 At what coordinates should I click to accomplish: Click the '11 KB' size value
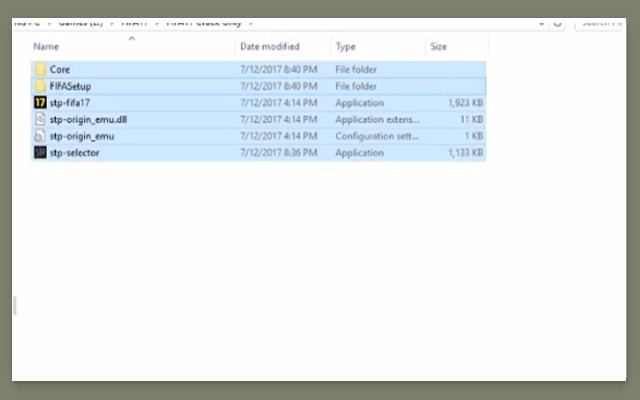471,120
